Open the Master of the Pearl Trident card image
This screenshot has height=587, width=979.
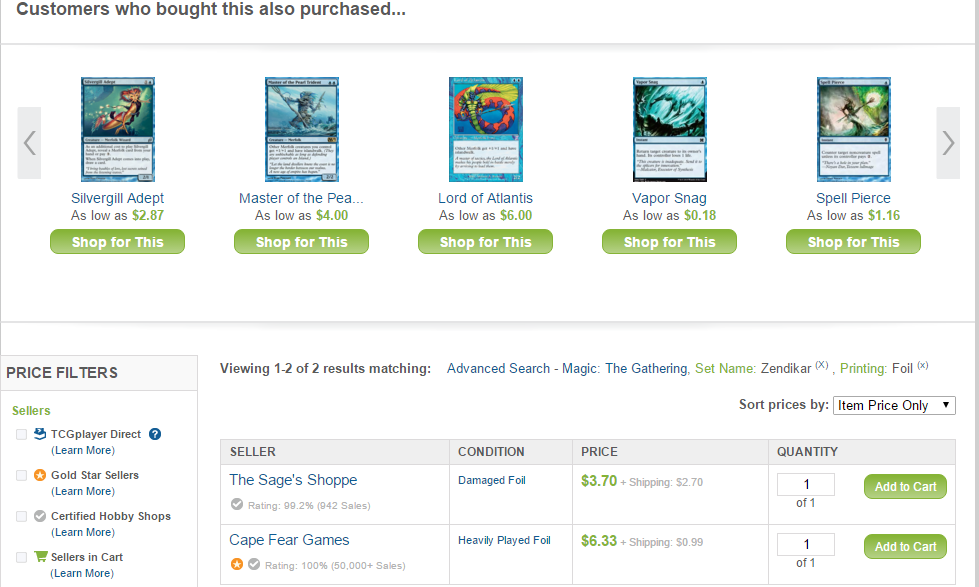click(302, 129)
